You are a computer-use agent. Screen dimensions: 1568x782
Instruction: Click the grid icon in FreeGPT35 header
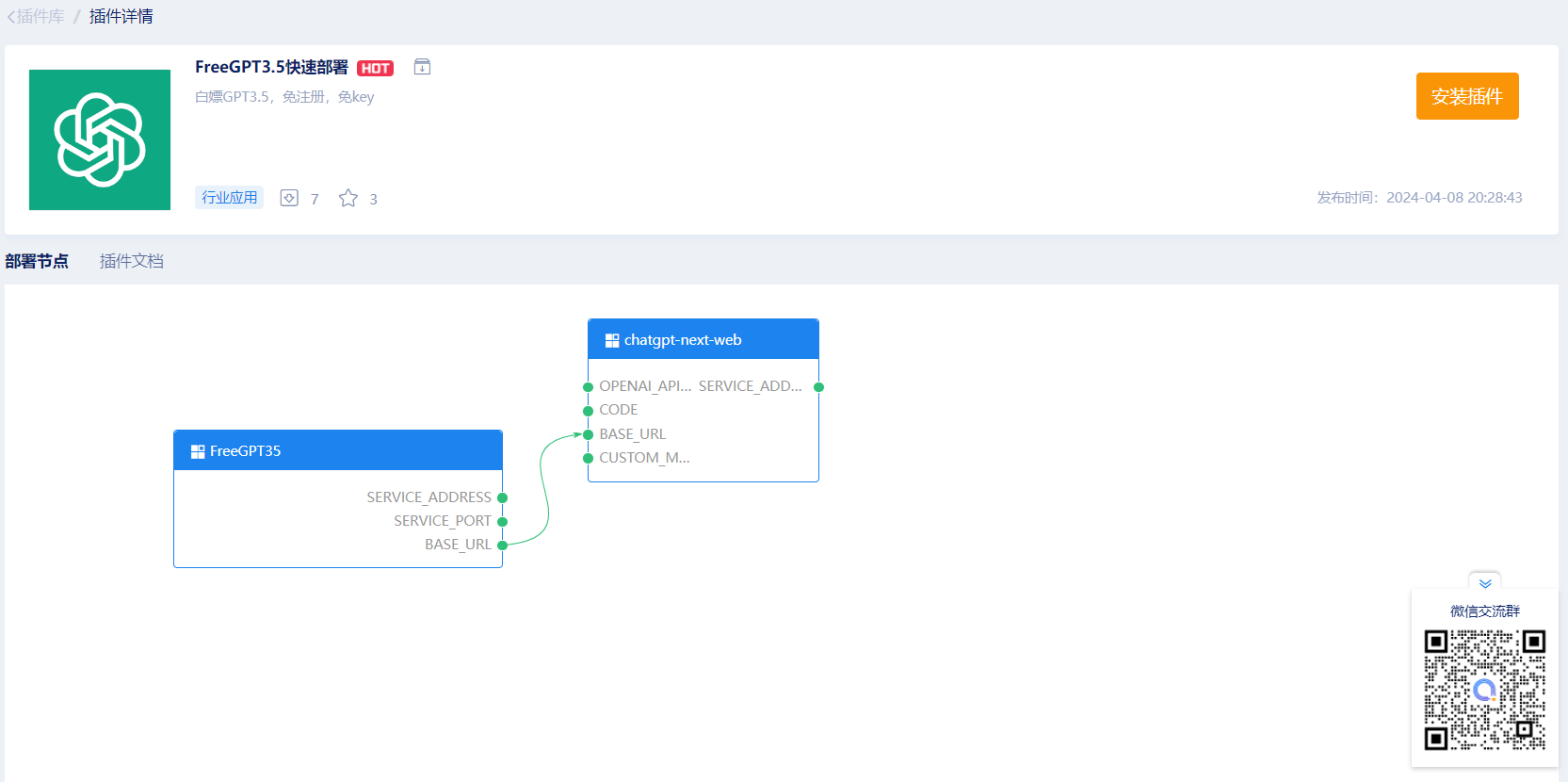coord(198,451)
